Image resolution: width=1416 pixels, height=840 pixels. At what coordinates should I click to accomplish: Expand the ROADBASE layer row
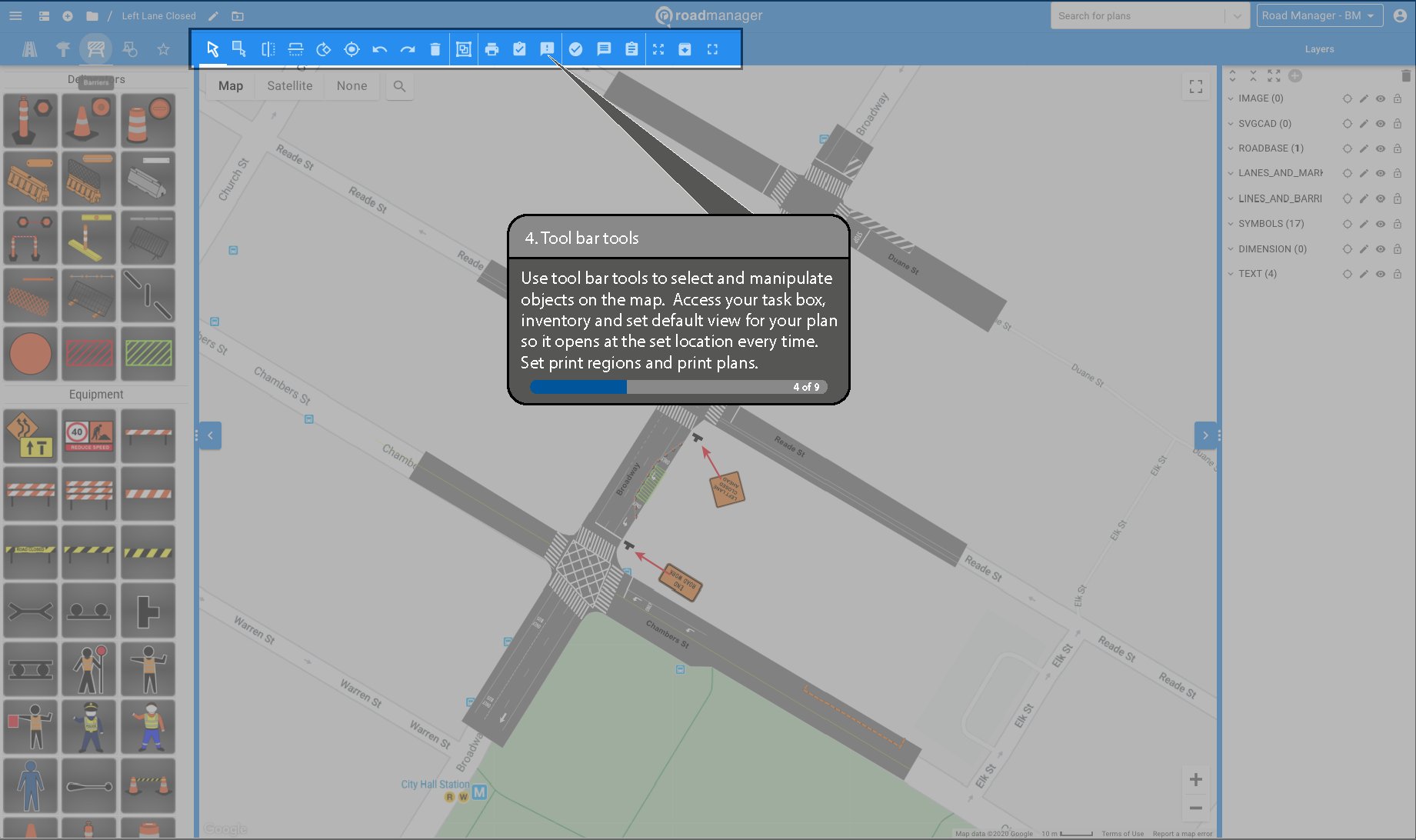[1231, 148]
